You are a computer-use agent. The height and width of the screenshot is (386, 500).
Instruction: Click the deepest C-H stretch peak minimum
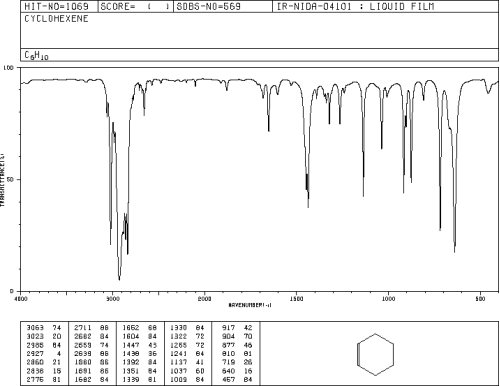[119, 279]
